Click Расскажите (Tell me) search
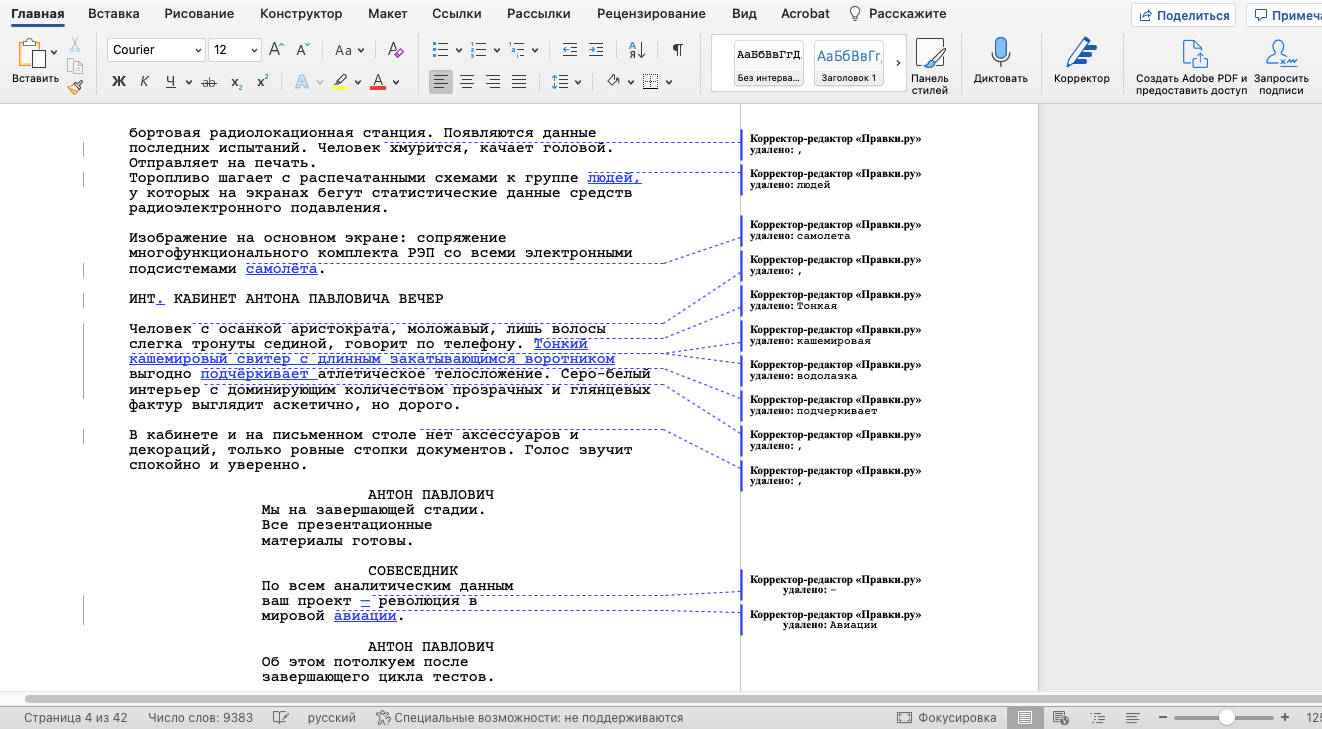The width and height of the screenshot is (1322, 729). (898, 14)
